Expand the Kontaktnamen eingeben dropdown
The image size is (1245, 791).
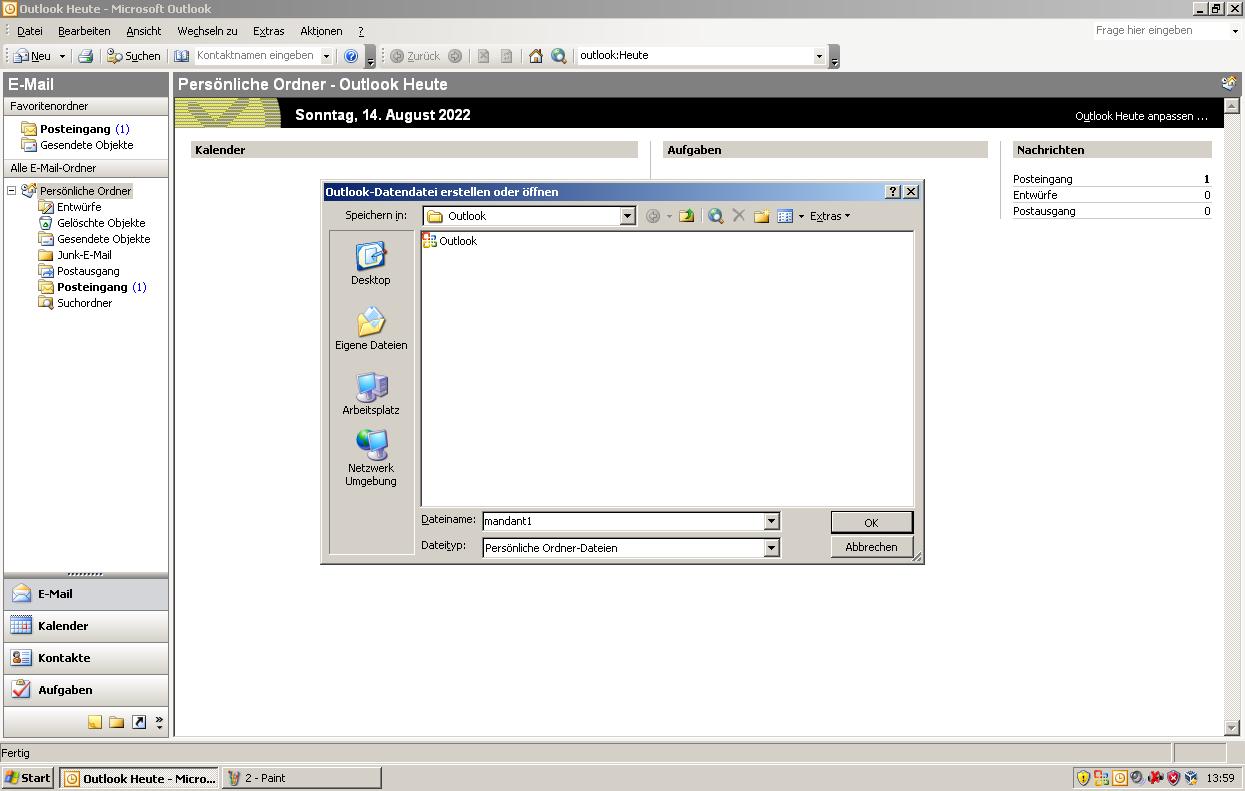326,56
